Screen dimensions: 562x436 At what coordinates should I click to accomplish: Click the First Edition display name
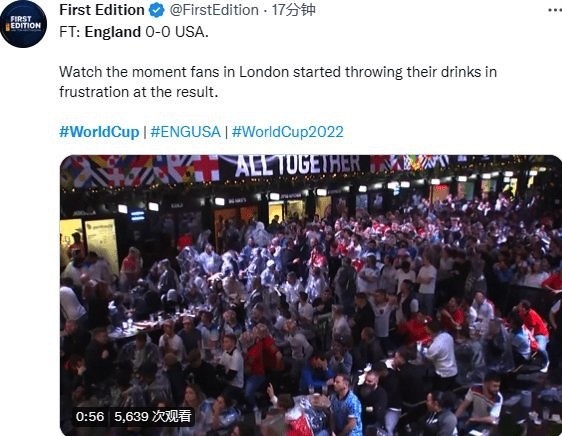(x=102, y=10)
